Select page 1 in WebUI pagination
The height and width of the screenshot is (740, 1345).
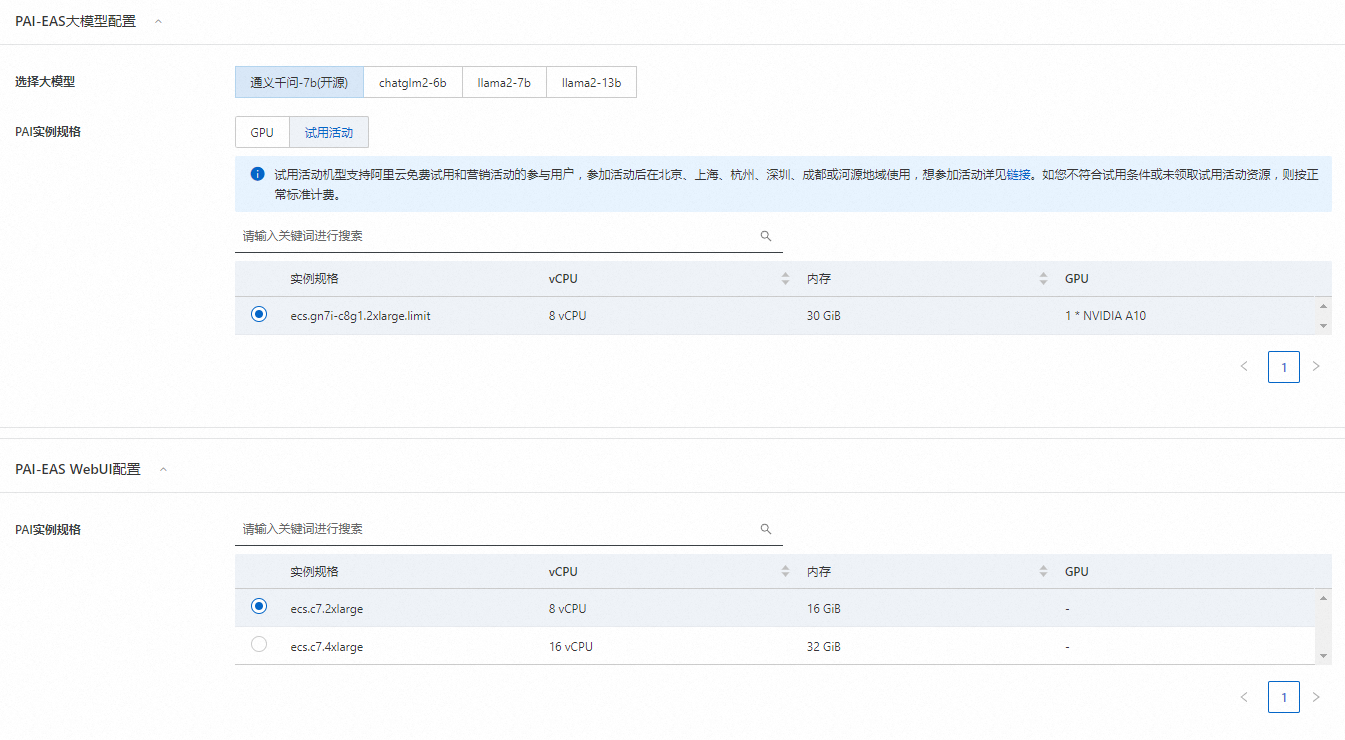[x=1284, y=697]
